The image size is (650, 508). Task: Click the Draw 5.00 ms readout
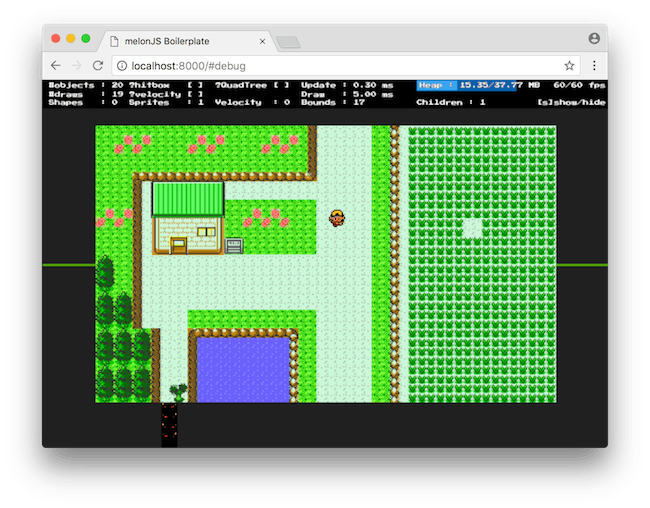click(x=347, y=94)
